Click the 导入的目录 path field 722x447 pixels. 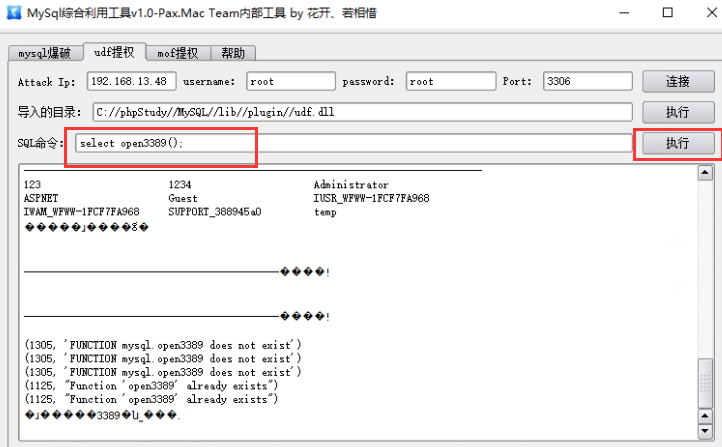click(362, 112)
